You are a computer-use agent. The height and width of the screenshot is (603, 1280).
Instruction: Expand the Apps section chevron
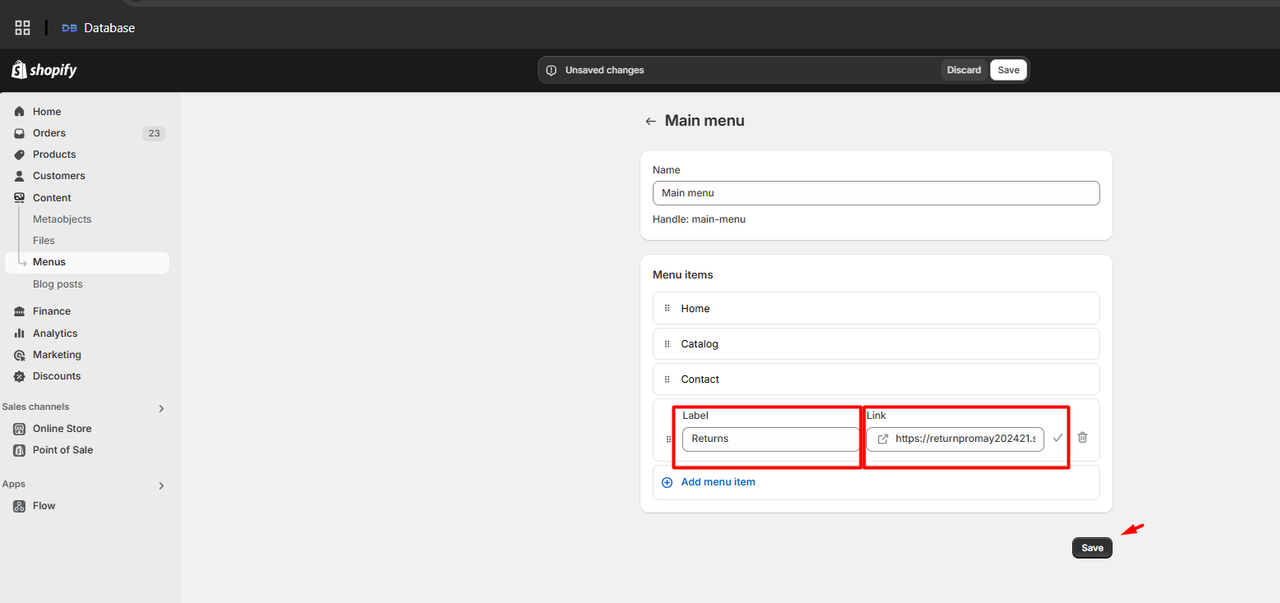click(x=162, y=485)
